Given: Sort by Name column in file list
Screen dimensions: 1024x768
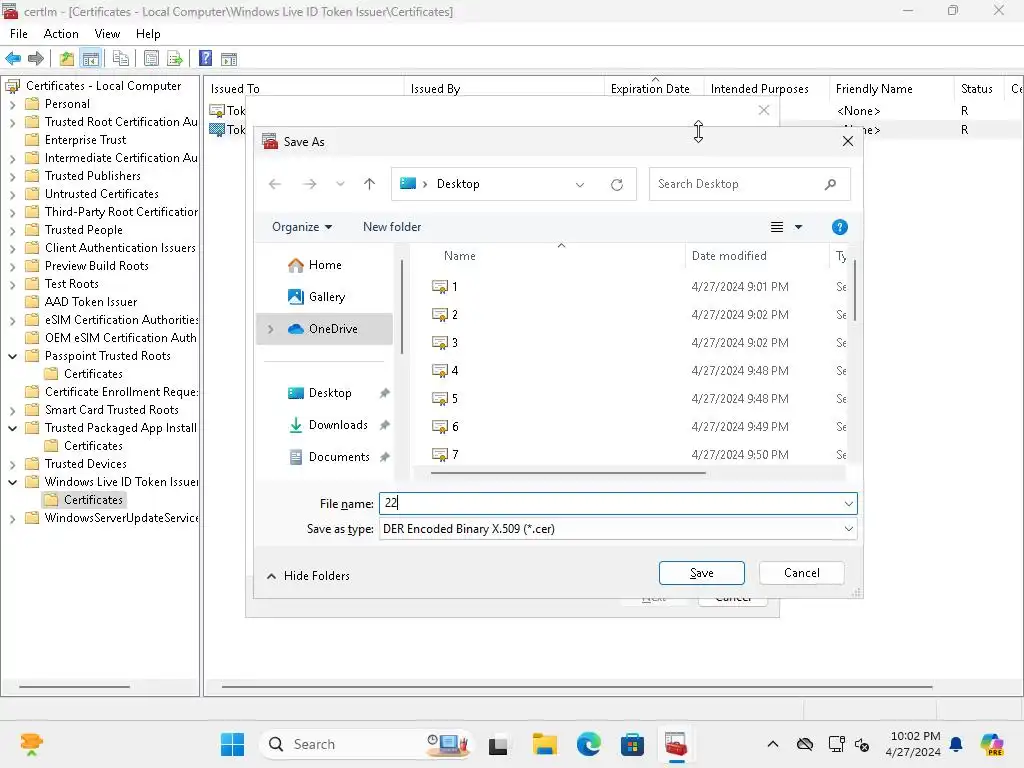Looking at the screenshot, I should (460, 256).
